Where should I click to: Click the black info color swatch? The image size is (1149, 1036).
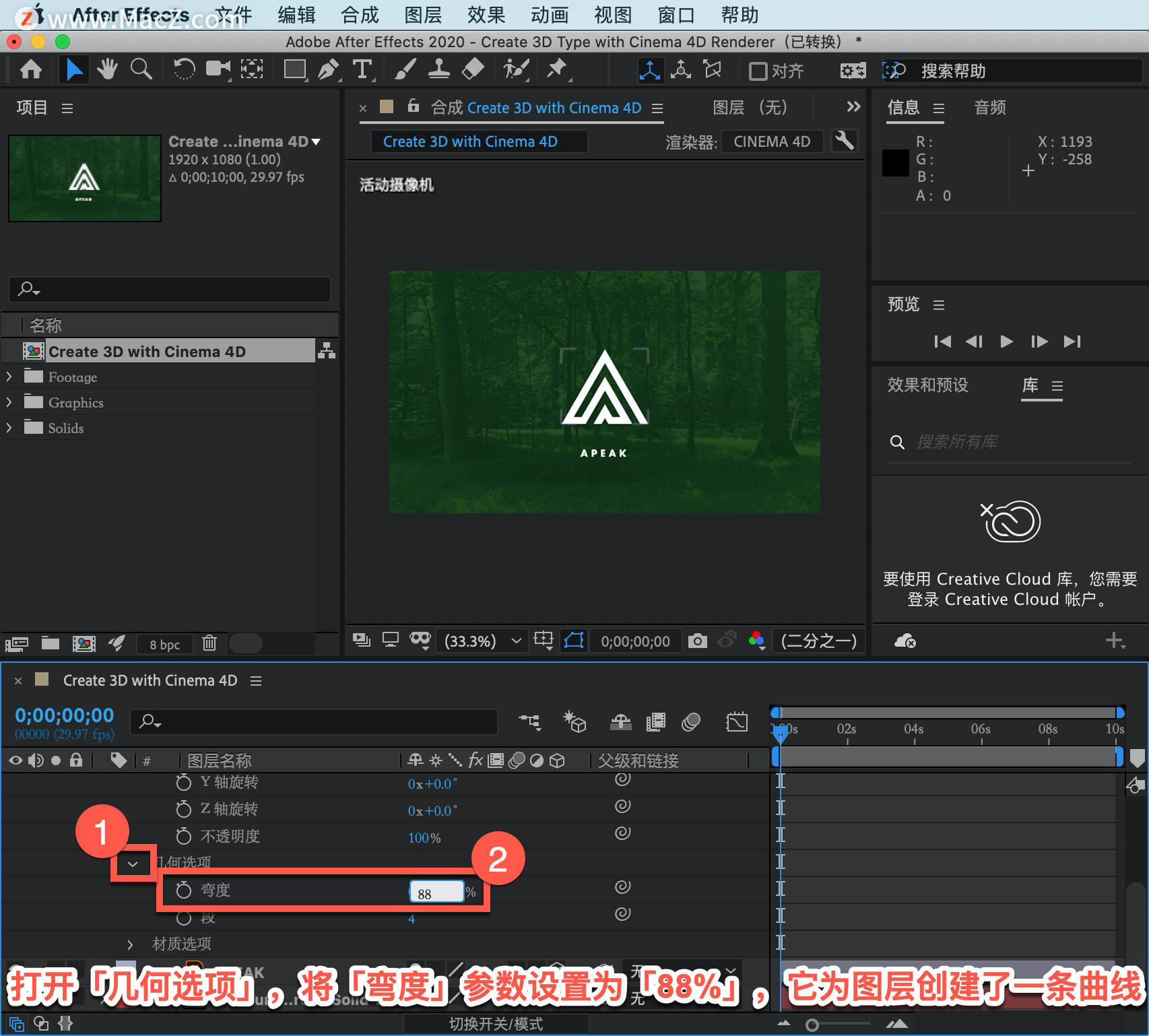point(896,162)
